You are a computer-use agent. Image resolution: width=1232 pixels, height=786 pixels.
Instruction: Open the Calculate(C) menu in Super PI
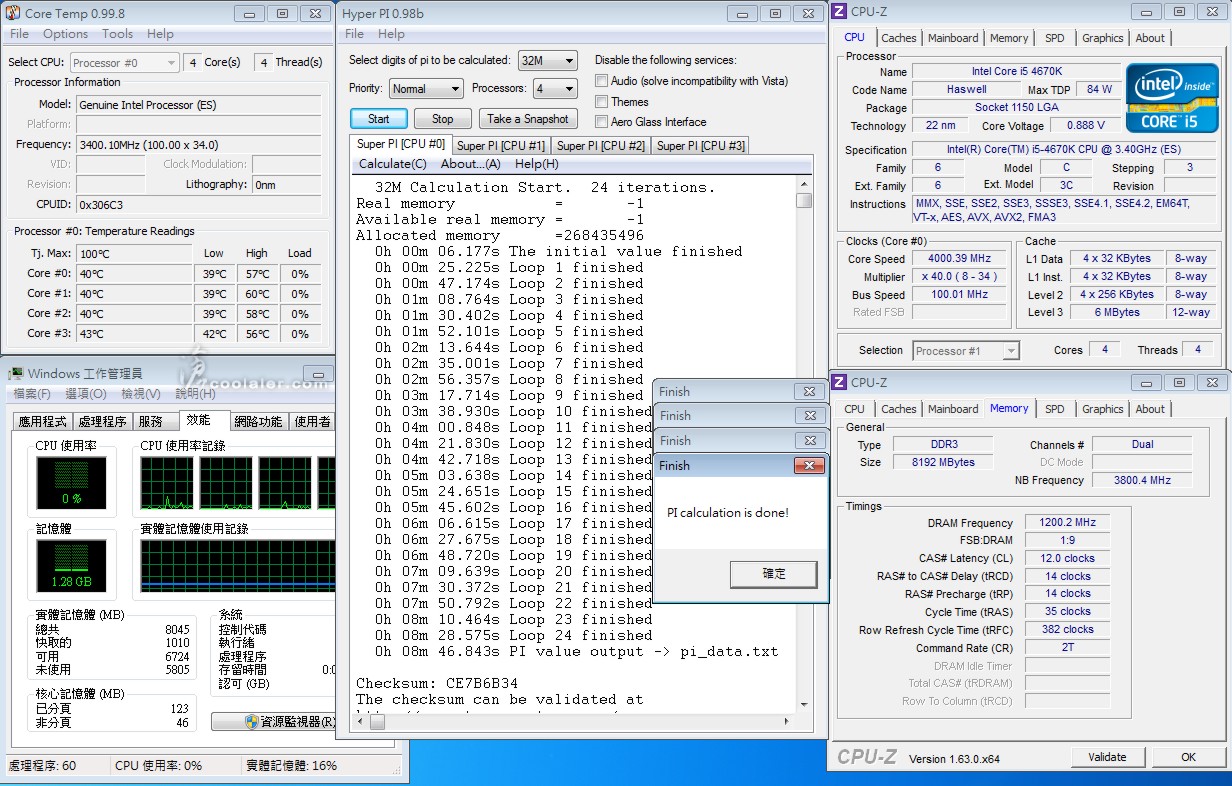pyautogui.click(x=392, y=164)
